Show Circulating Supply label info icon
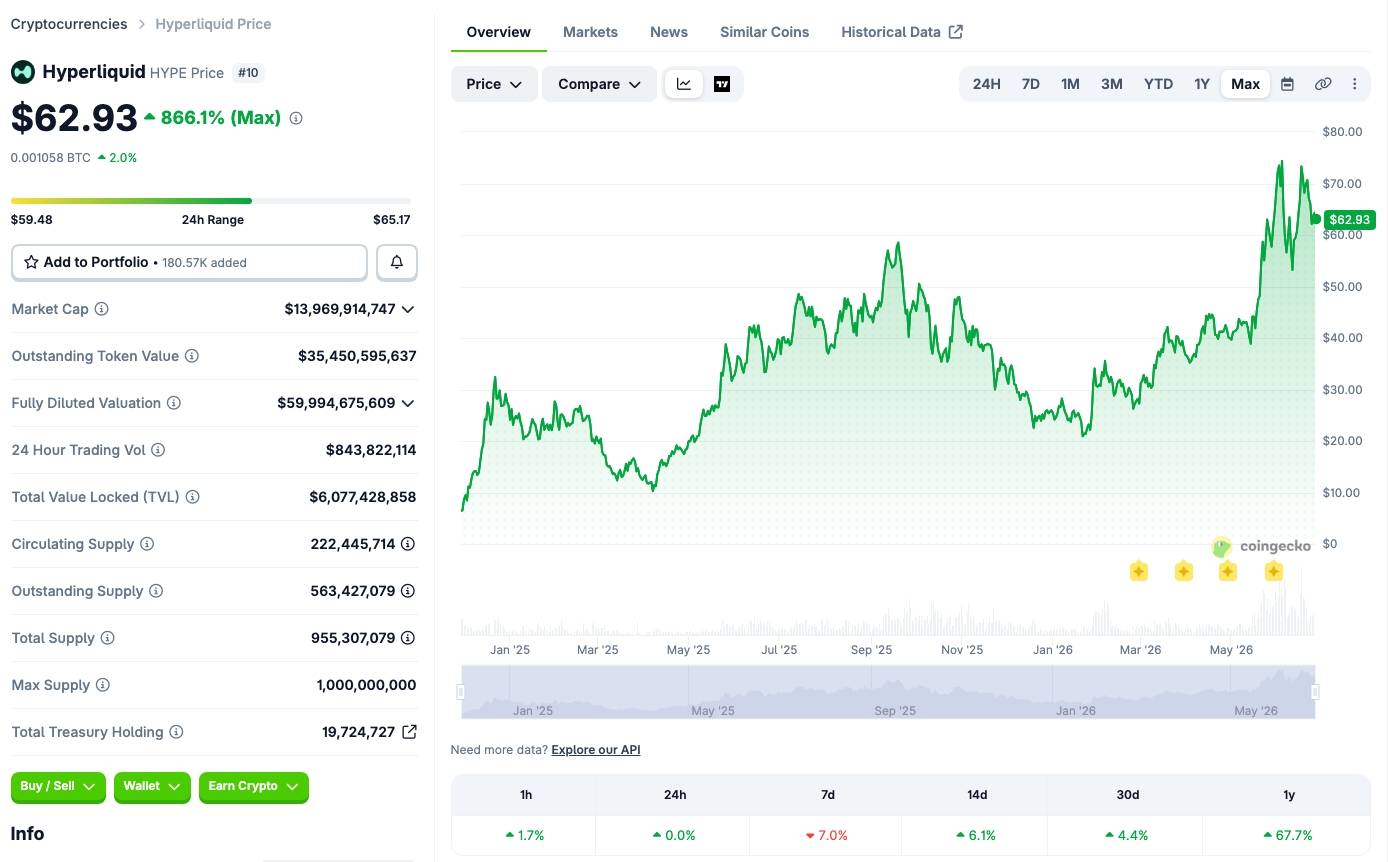 point(147,544)
